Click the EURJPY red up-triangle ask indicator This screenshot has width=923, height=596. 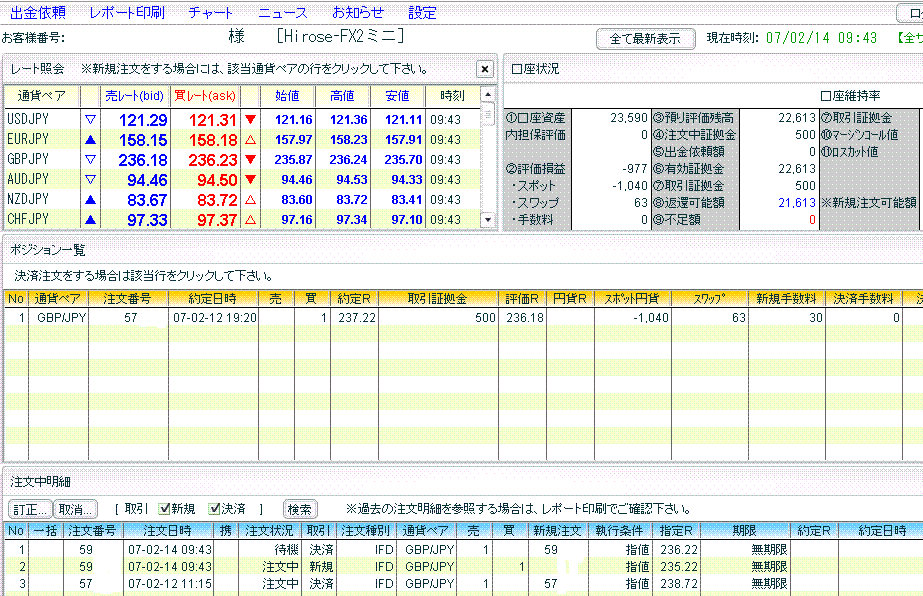pos(250,140)
